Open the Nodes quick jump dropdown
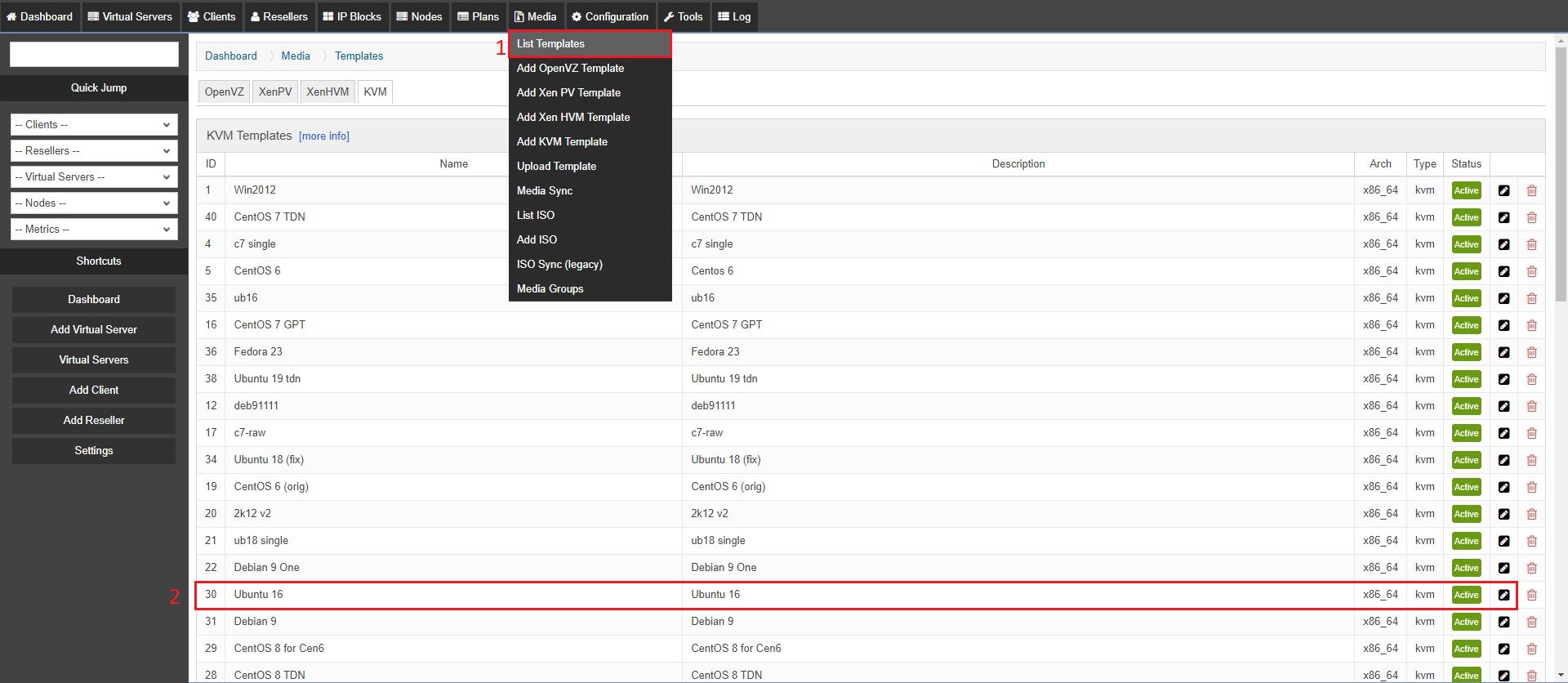 tap(94, 203)
